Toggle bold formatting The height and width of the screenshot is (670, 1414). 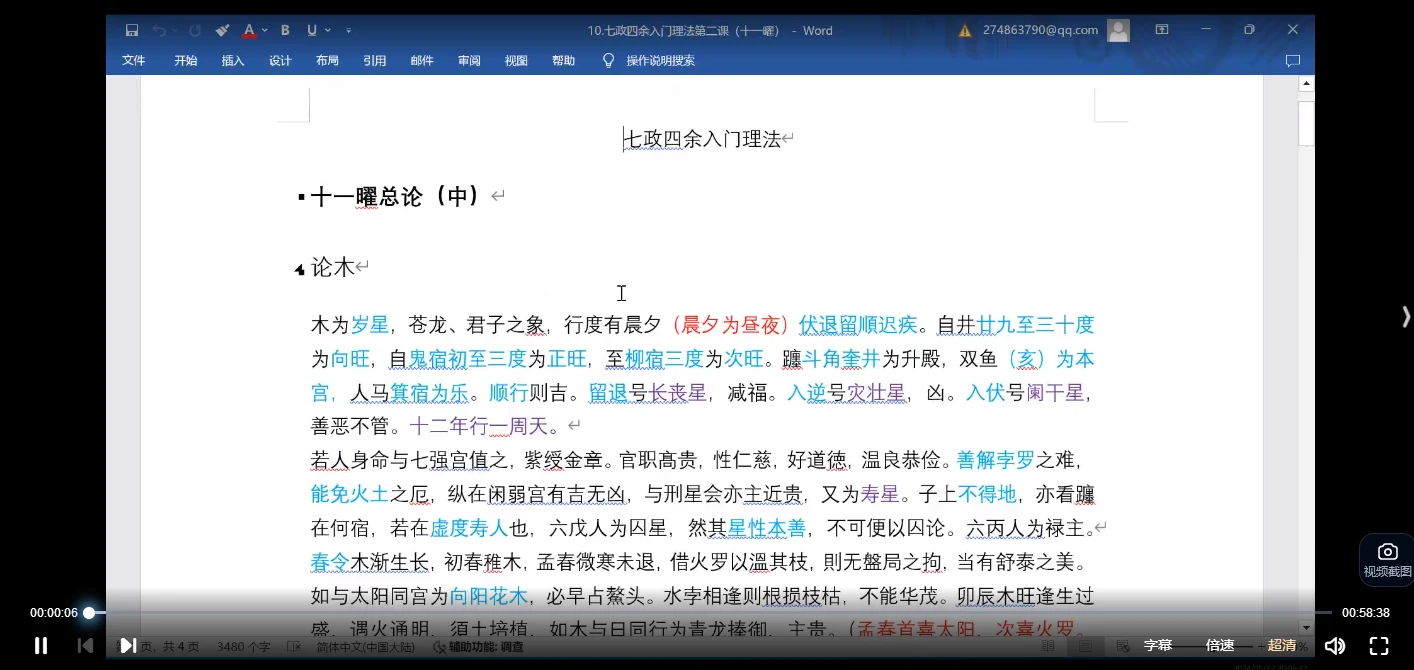[x=285, y=30]
